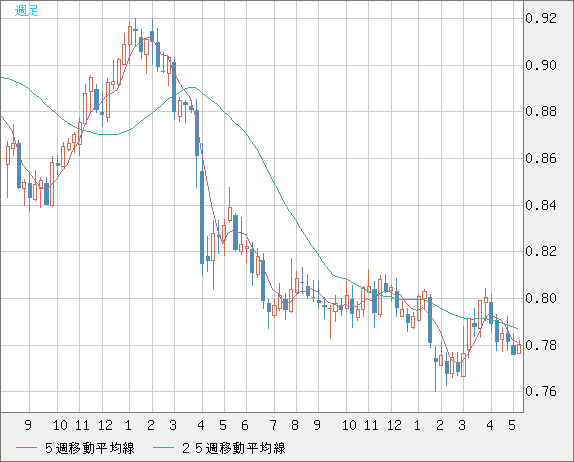
Task: Select the 0.76 price axis label
Action: coord(541,391)
